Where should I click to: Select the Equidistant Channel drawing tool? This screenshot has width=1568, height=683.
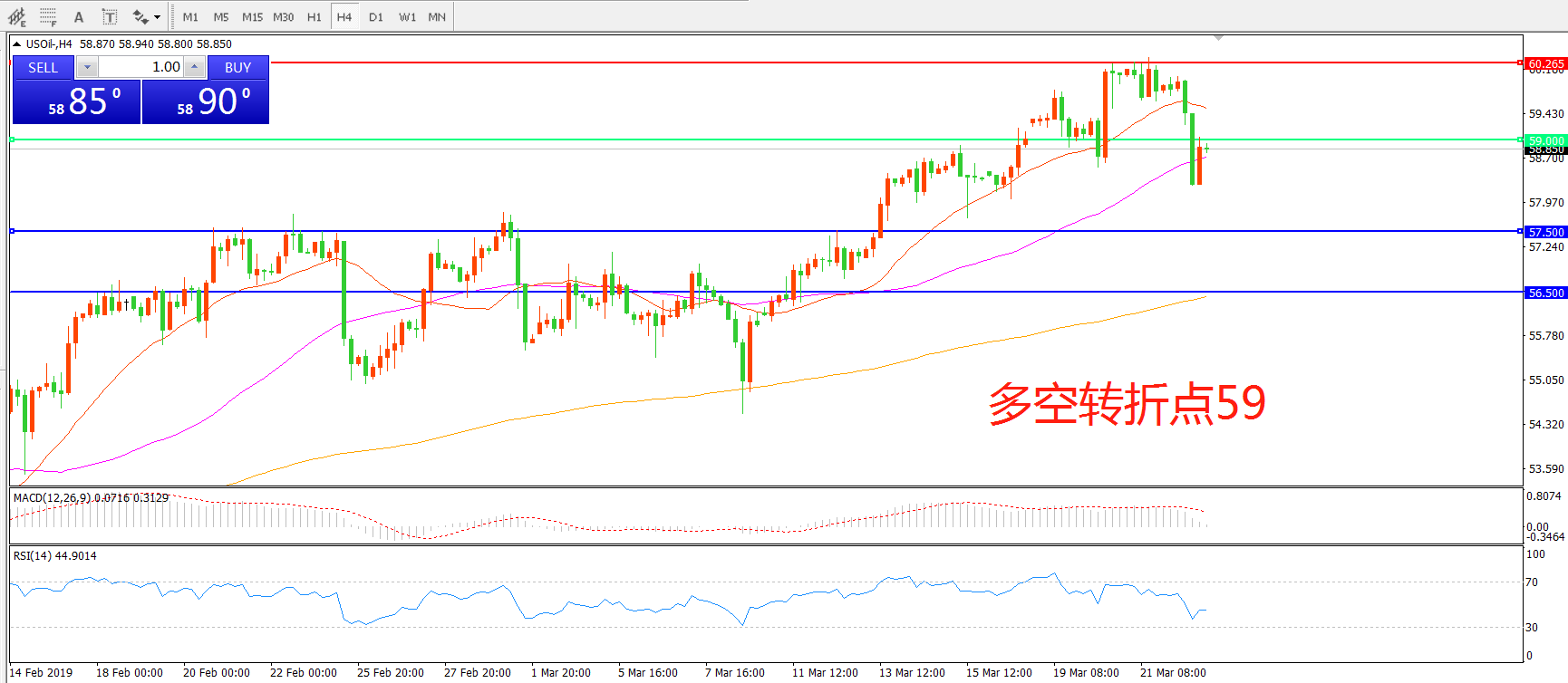17,17
